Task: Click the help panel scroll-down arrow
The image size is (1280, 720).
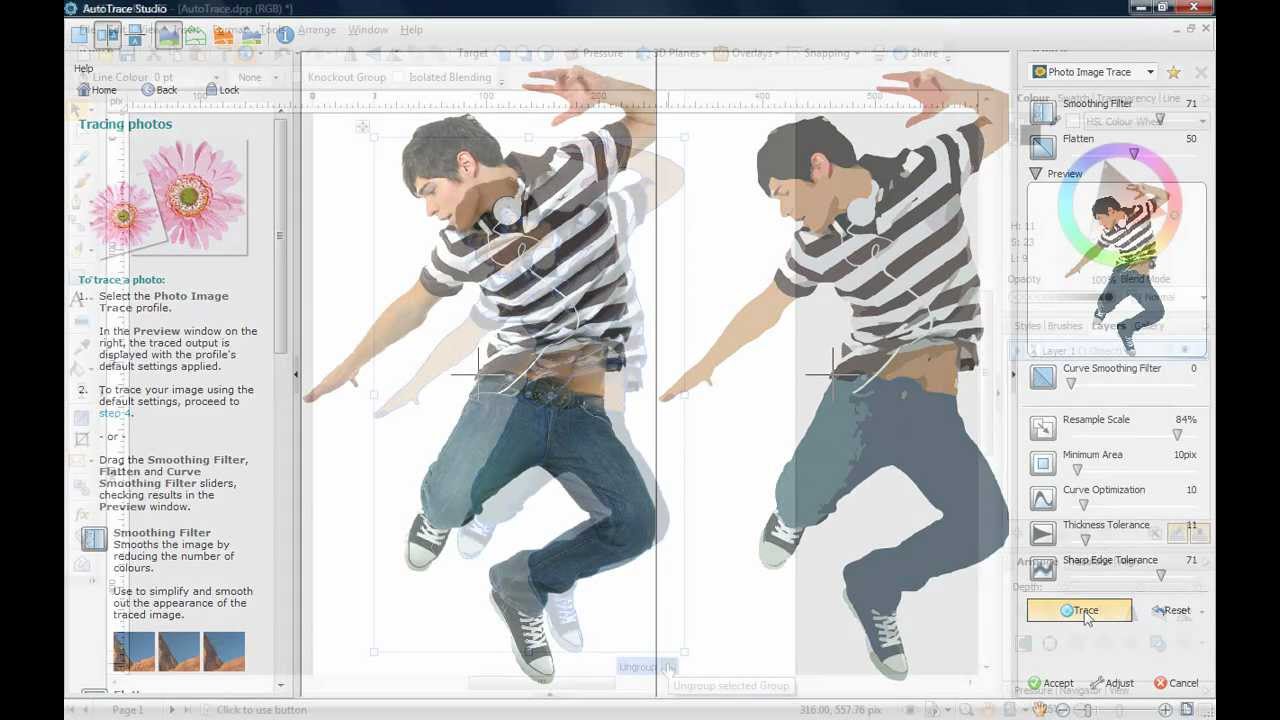Action: coord(280,685)
